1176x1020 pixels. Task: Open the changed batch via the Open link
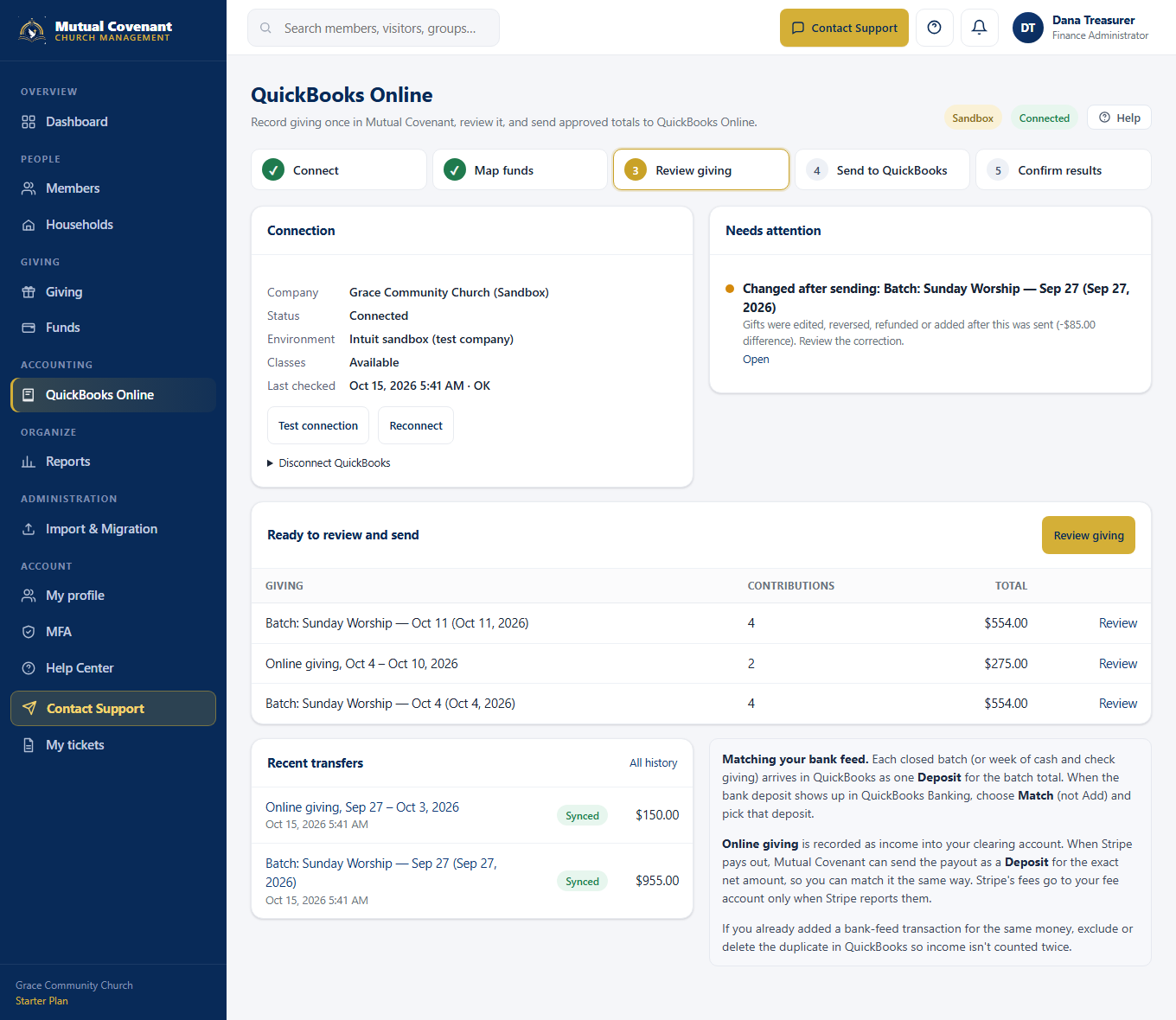[756, 360]
